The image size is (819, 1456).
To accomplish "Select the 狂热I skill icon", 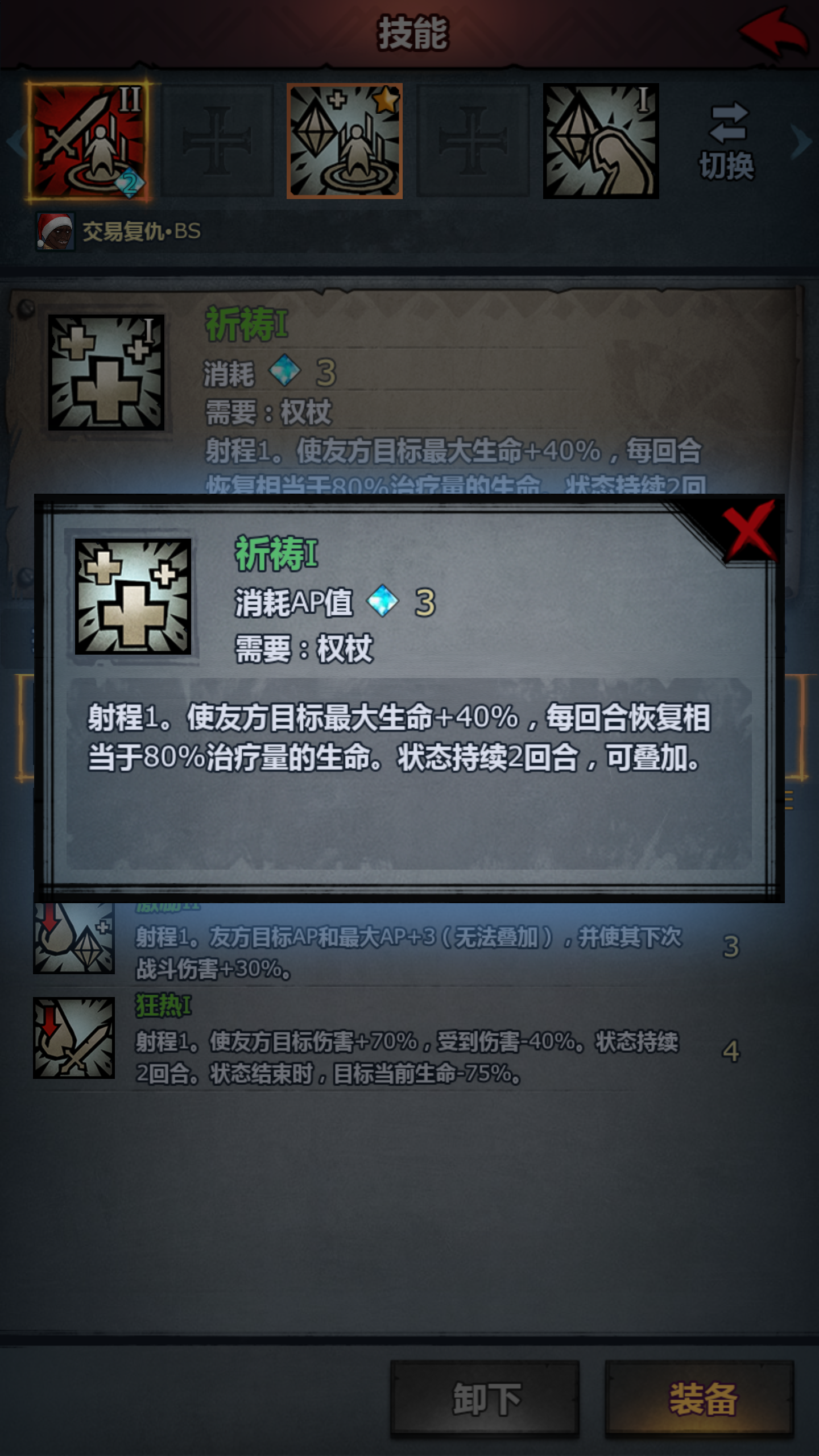I will pos(74,1038).
